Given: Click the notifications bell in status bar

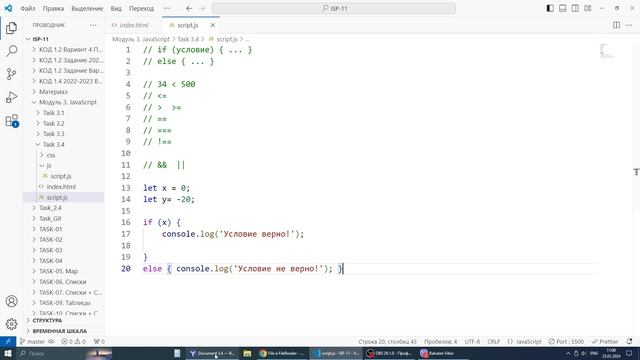Looking at the screenshot, I should [x=629, y=341].
